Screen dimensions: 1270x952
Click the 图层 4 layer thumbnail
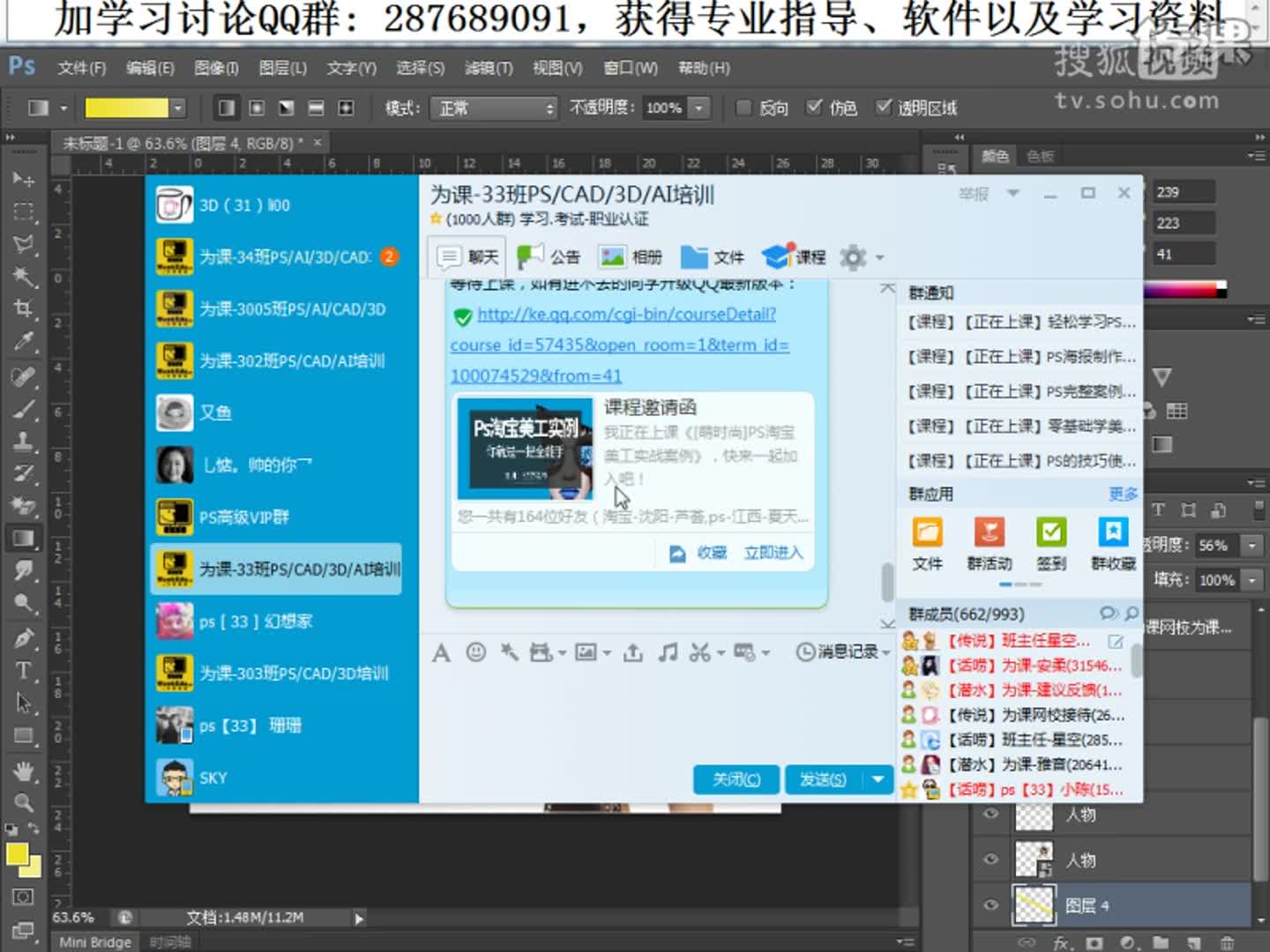click(x=1034, y=904)
